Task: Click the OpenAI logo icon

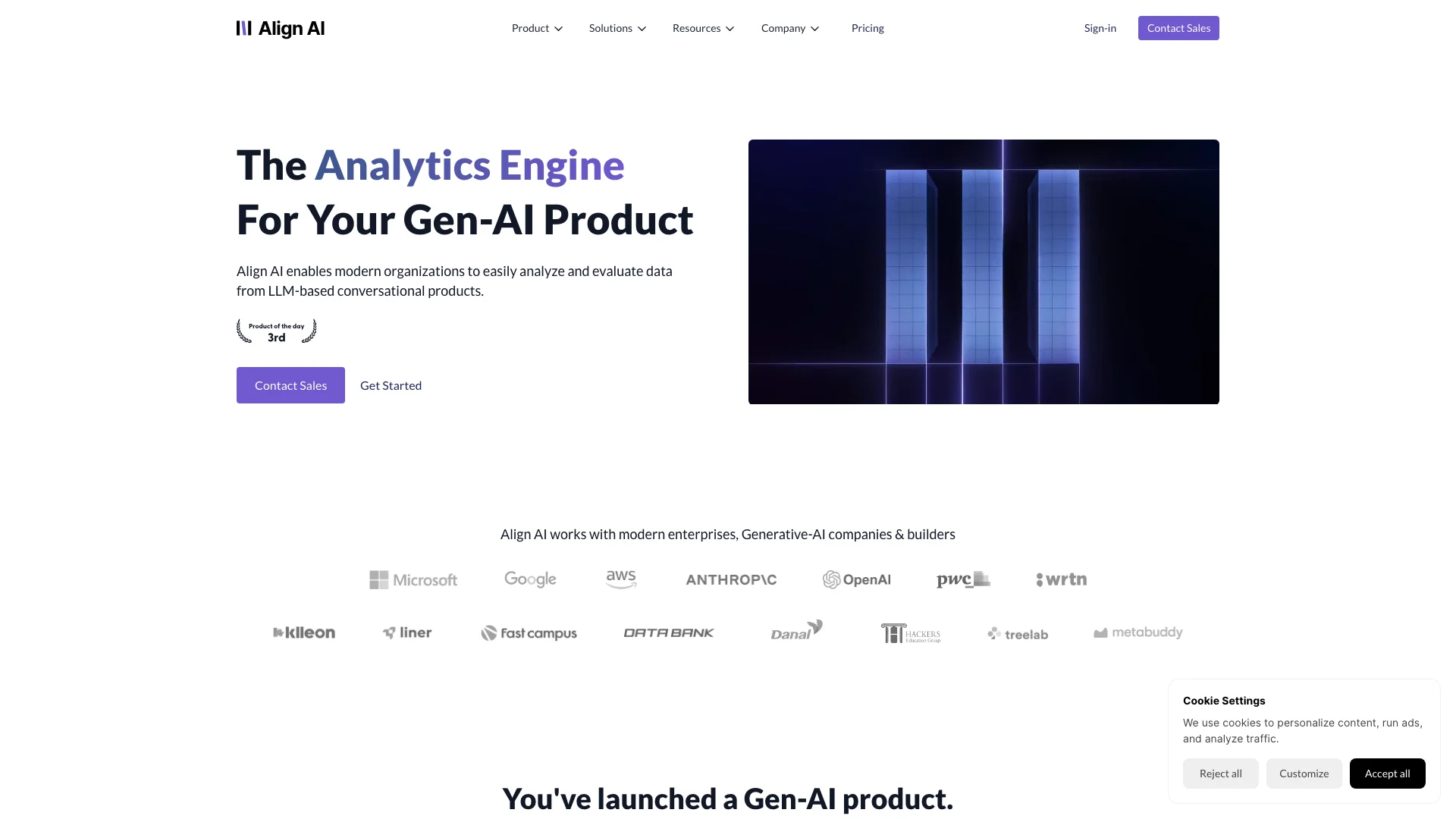Action: point(832,579)
